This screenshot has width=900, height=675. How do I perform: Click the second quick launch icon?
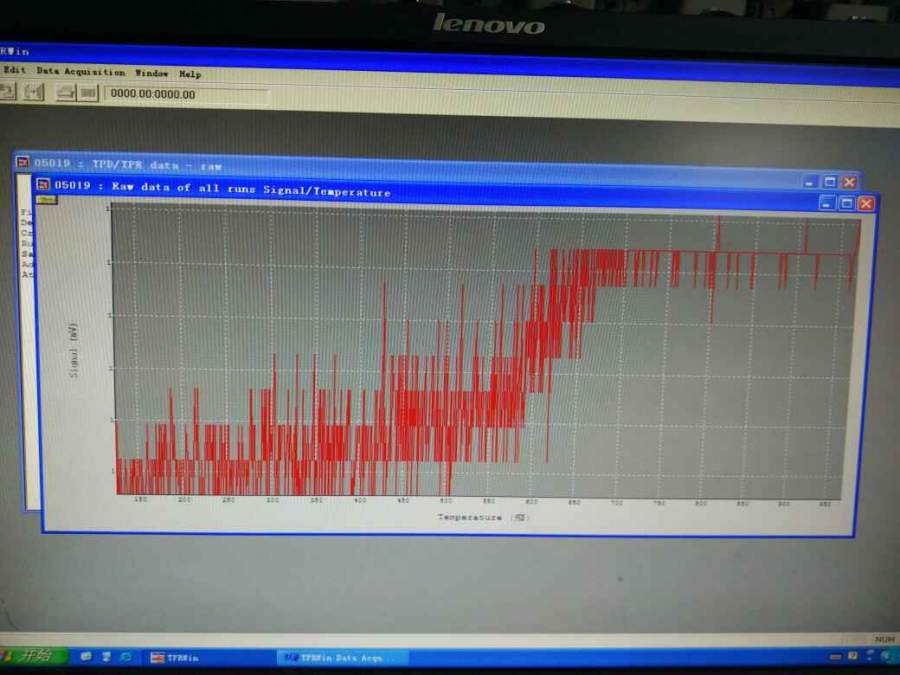106,656
